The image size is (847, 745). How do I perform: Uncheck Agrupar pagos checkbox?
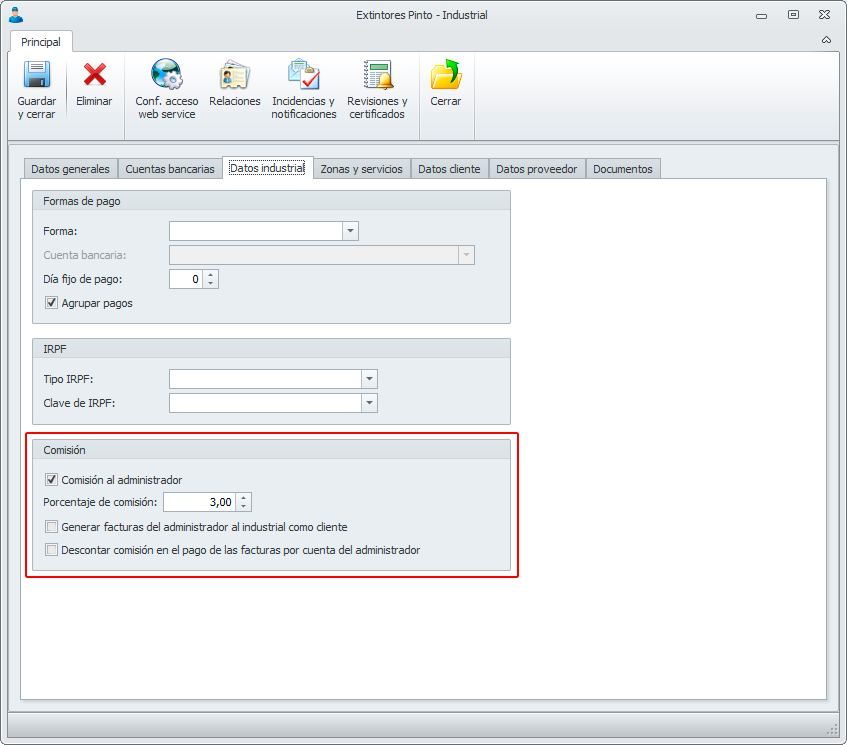click(x=51, y=303)
